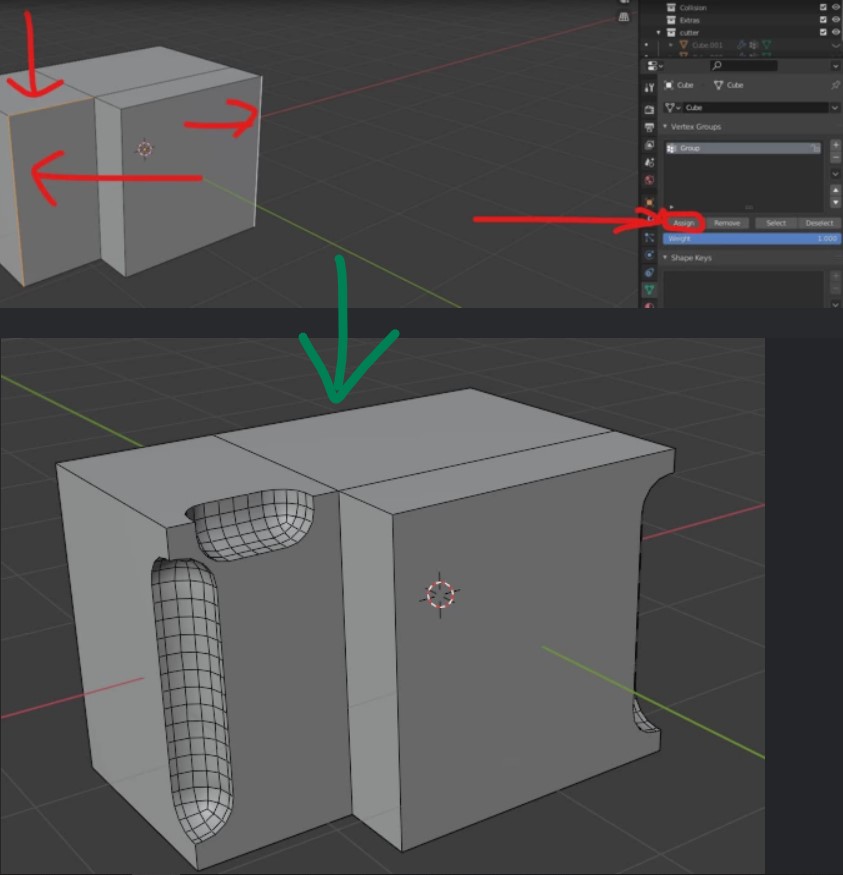Screen dimensions: 843x875
Task: Collapse the Shape Keys panel
Action: click(x=665, y=257)
